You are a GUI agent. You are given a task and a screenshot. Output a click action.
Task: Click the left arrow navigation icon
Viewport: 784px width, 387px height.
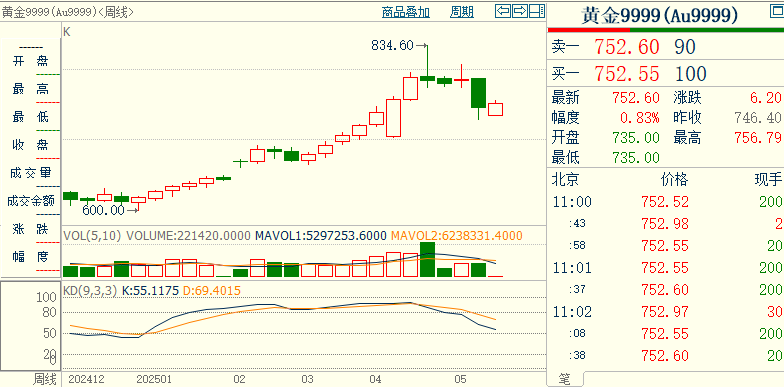(x=503, y=11)
